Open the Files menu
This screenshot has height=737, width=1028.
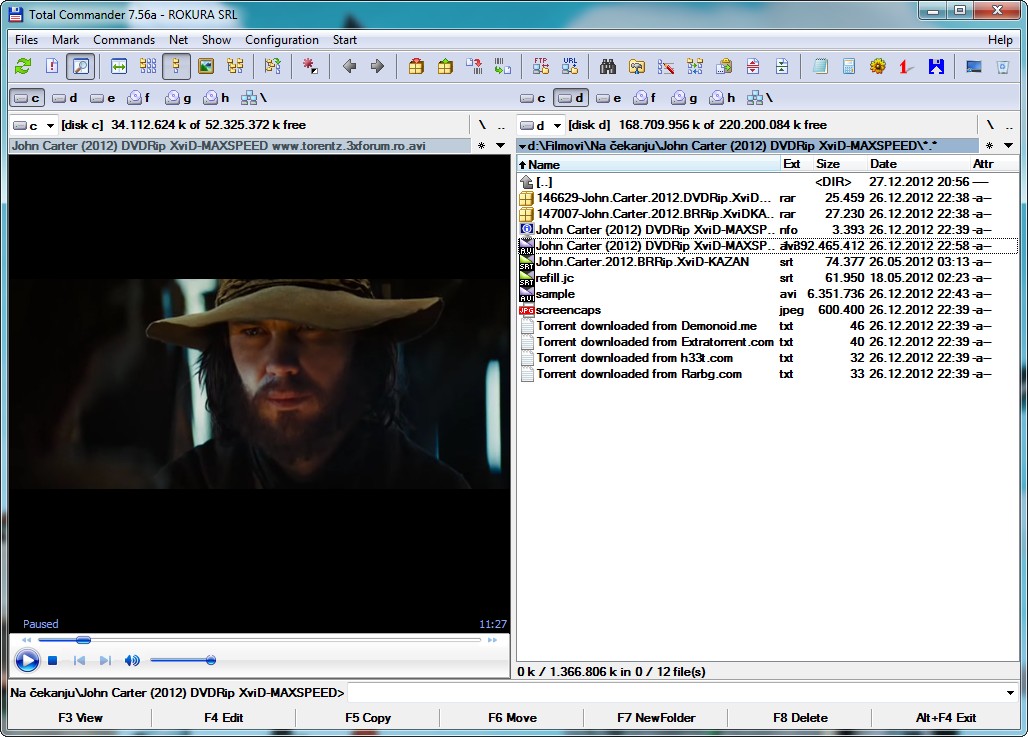(27, 40)
